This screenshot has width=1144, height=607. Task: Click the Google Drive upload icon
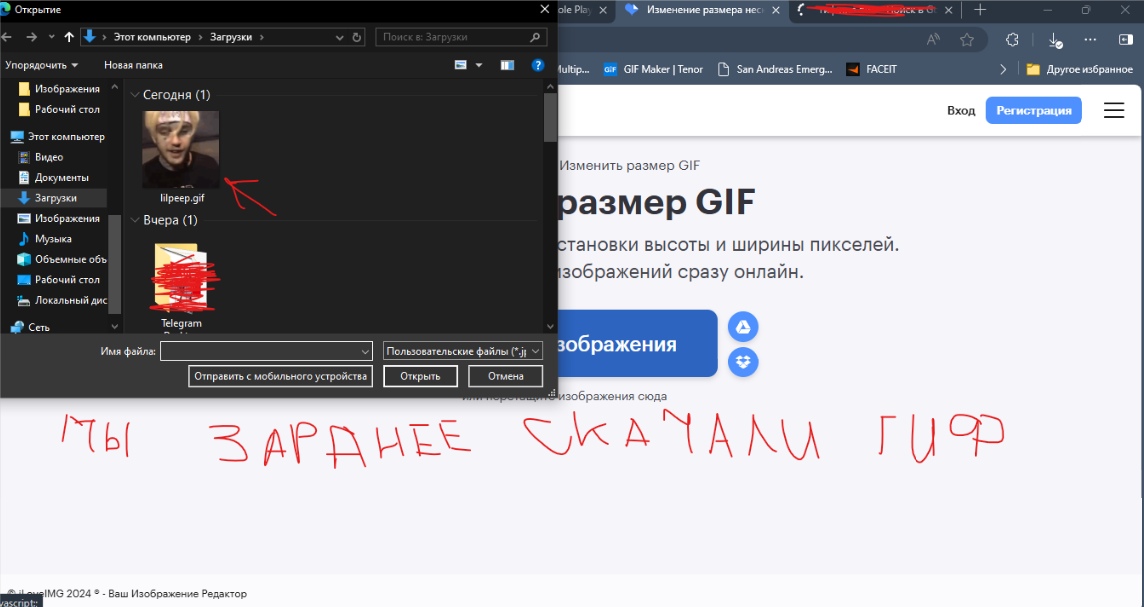pos(743,326)
